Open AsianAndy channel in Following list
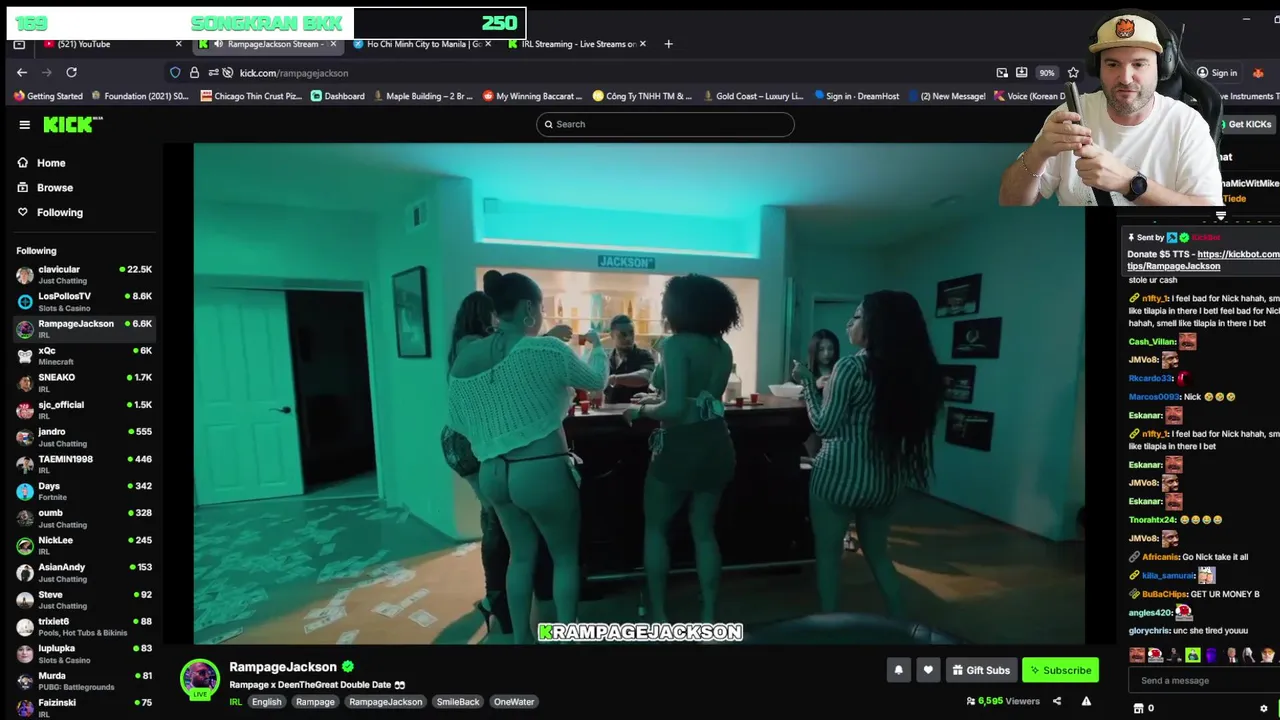1280x720 pixels. coord(84,572)
